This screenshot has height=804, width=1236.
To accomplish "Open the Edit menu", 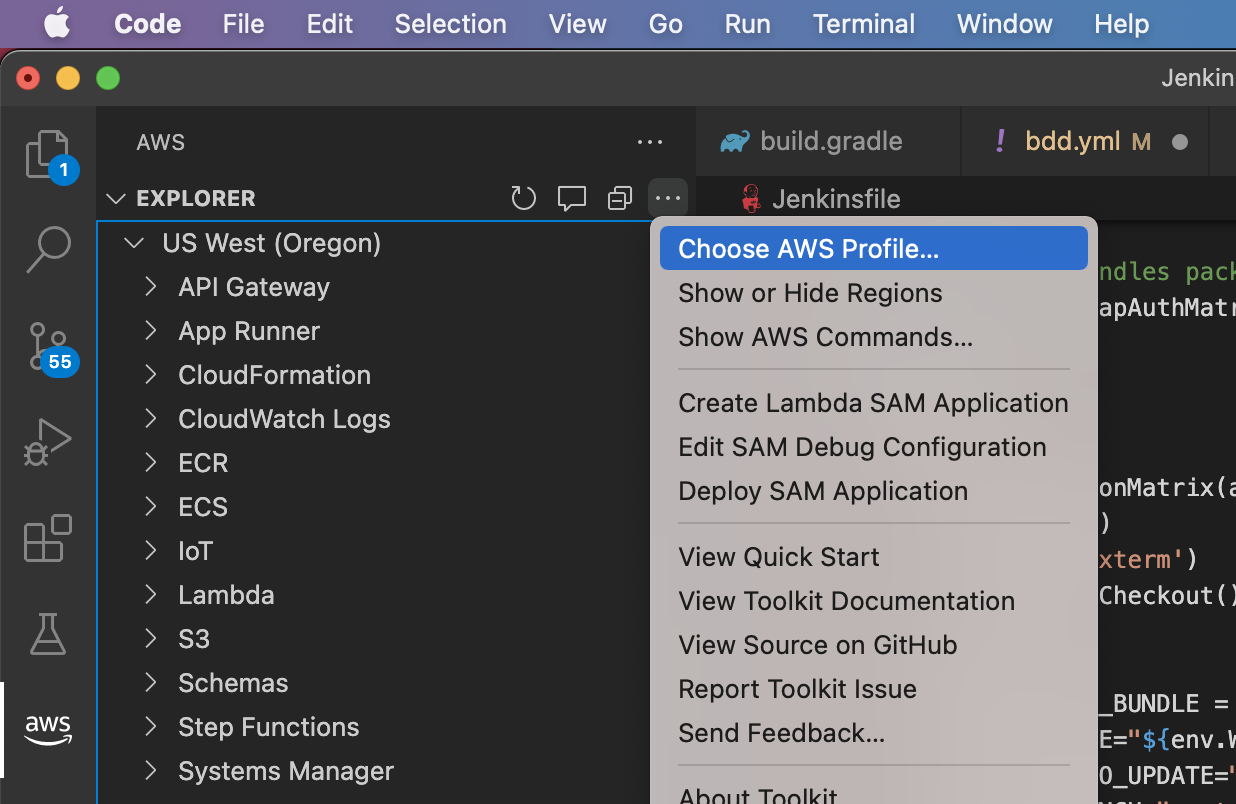I will point(330,24).
